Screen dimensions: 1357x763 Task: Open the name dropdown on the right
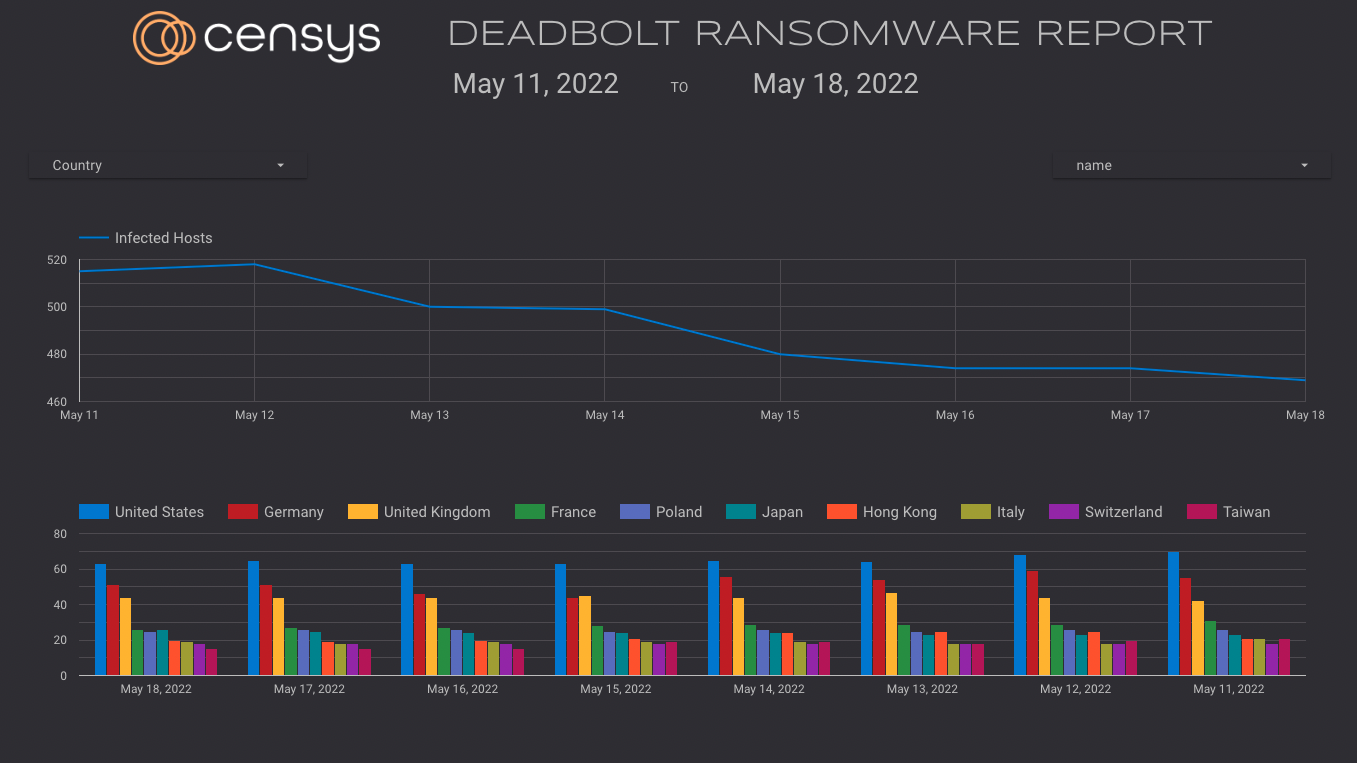pos(1191,164)
